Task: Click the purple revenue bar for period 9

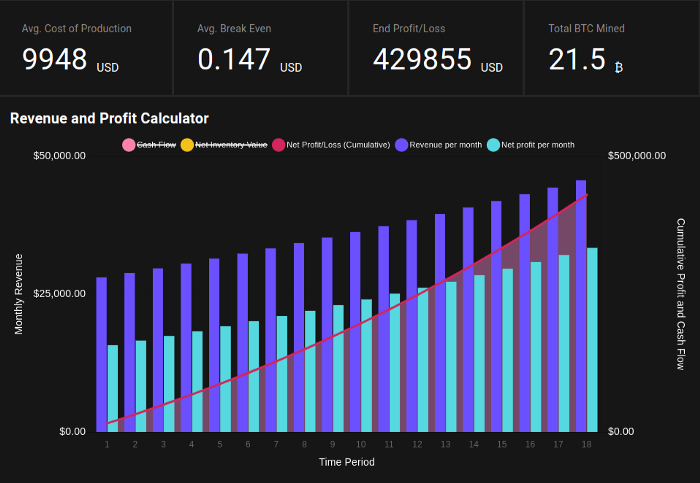Action: coord(327,335)
